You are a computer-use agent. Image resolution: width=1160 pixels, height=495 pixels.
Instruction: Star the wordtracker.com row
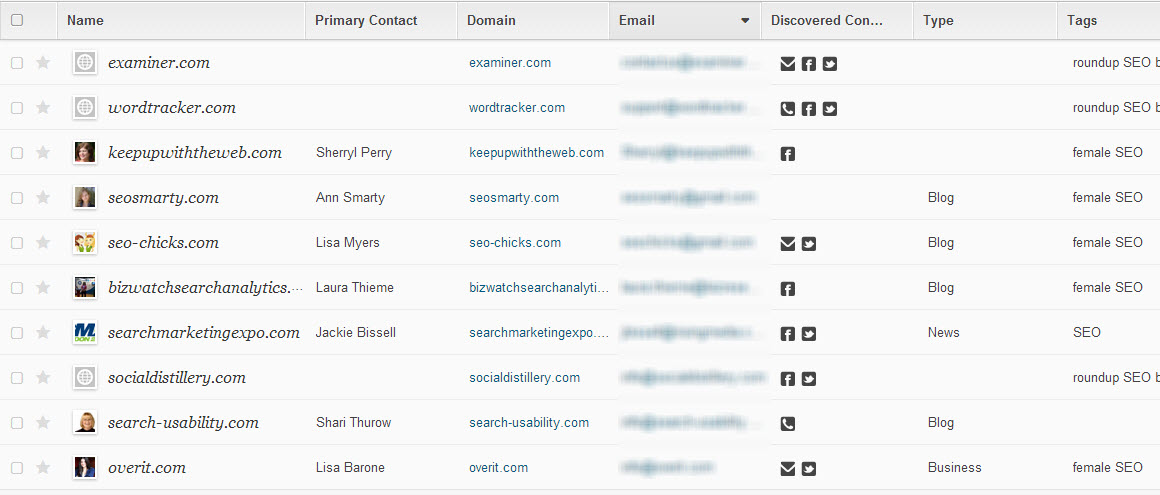click(x=43, y=108)
